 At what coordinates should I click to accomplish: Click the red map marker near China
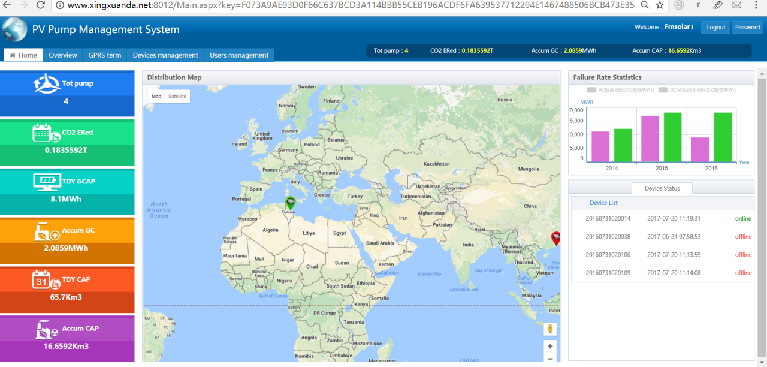coord(556,238)
